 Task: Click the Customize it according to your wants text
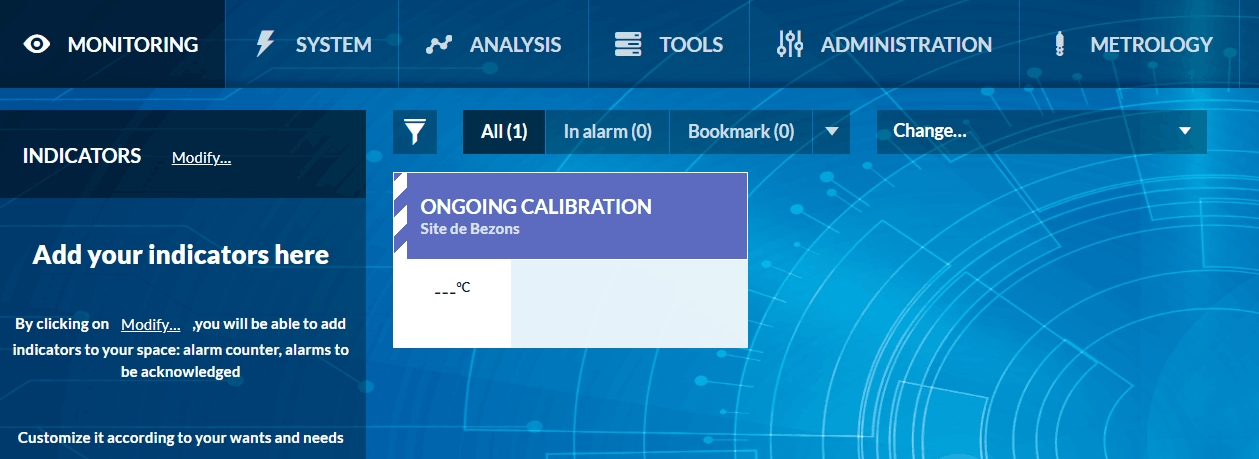(x=181, y=438)
